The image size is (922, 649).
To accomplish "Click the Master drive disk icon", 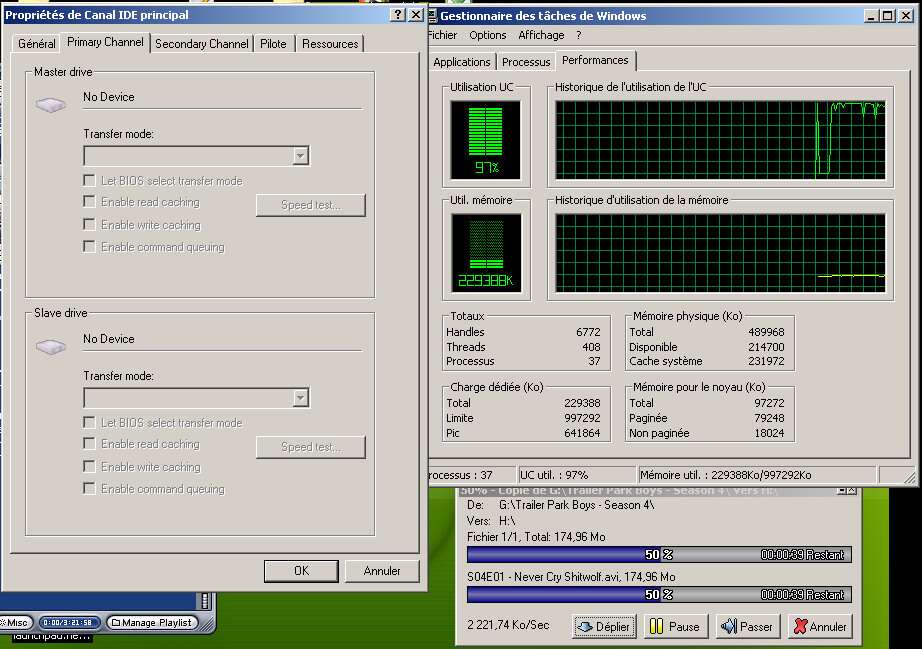I will [50, 104].
